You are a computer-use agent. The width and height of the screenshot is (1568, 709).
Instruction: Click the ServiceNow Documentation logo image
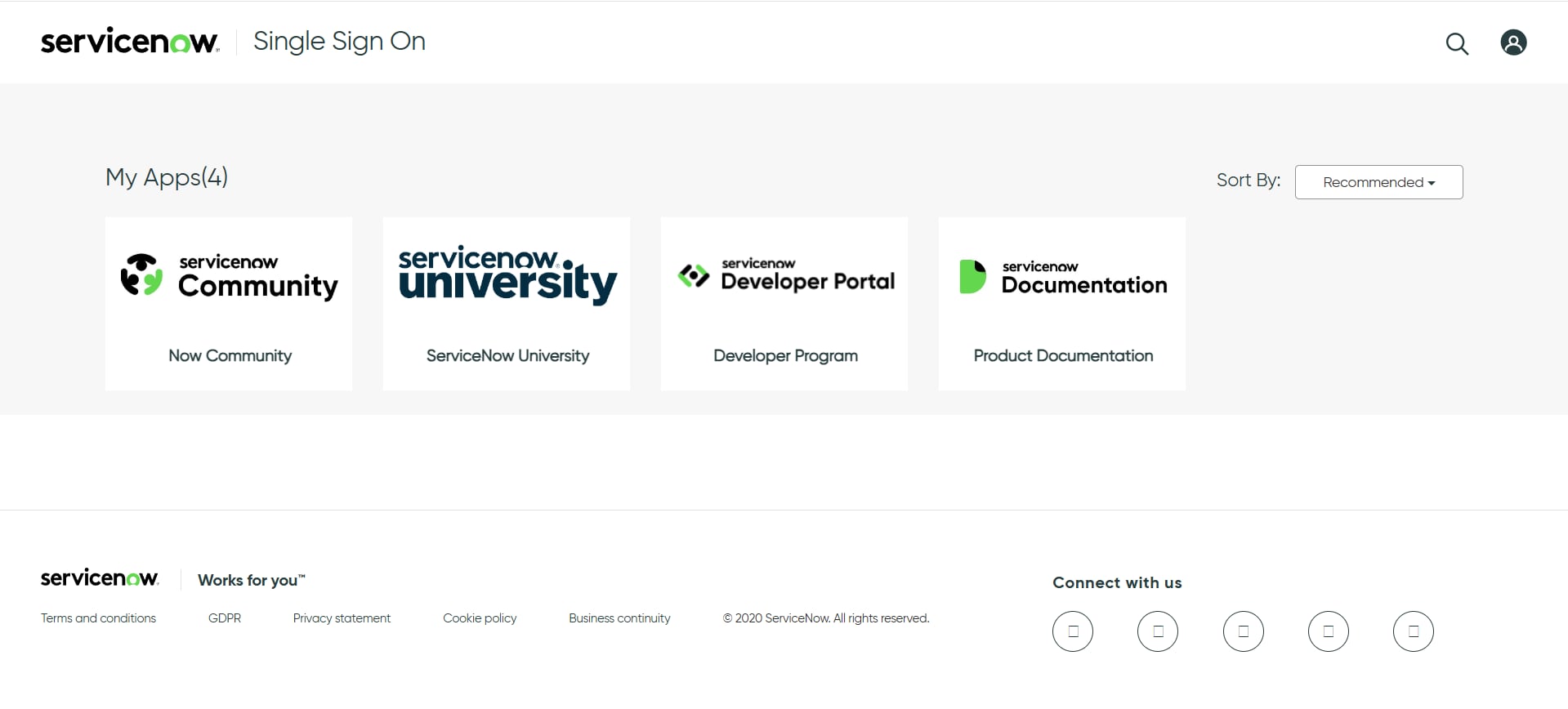(1062, 277)
